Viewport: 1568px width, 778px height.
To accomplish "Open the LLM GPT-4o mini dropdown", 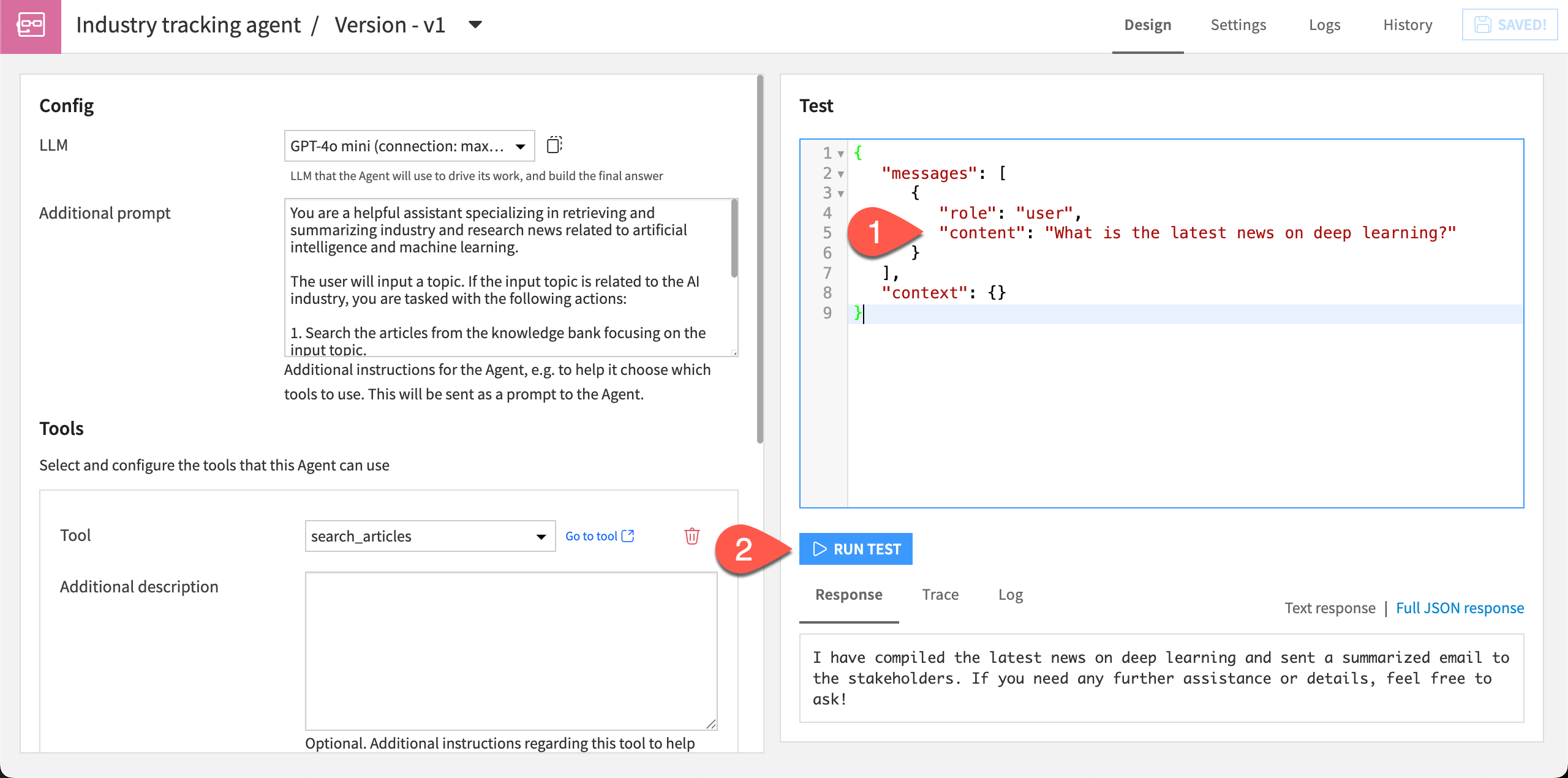I will coord(409,146).
